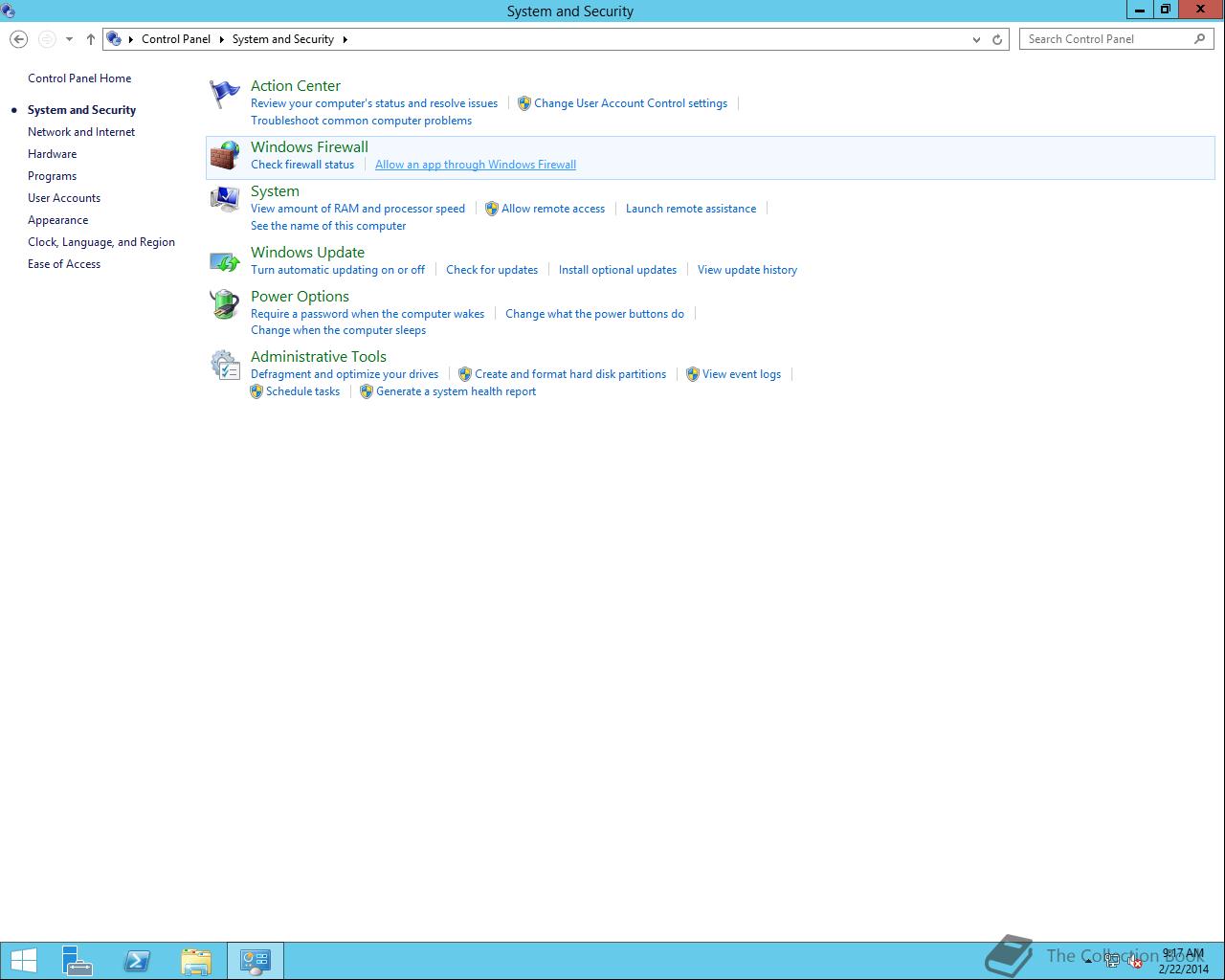Change what the power buttons do

coord(594,314)
